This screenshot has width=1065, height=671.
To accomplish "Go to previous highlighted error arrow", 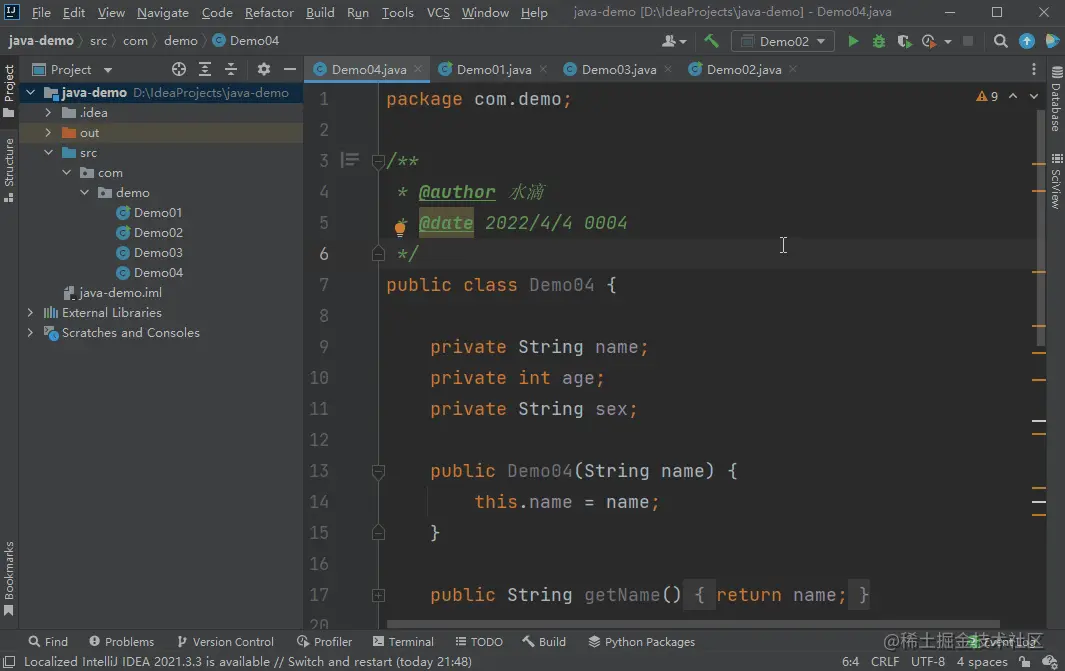I will click(x=1013, y=96).
